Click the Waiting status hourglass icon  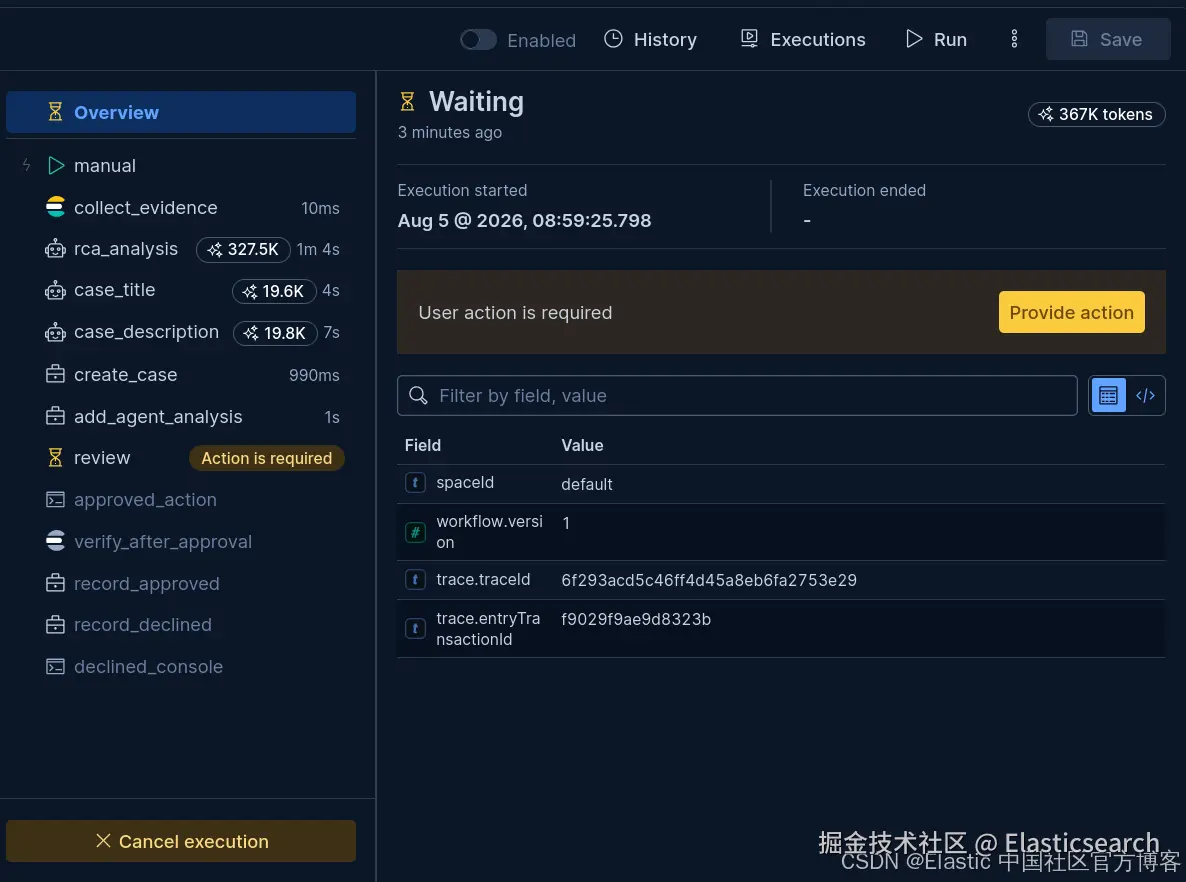pos(407,101)
